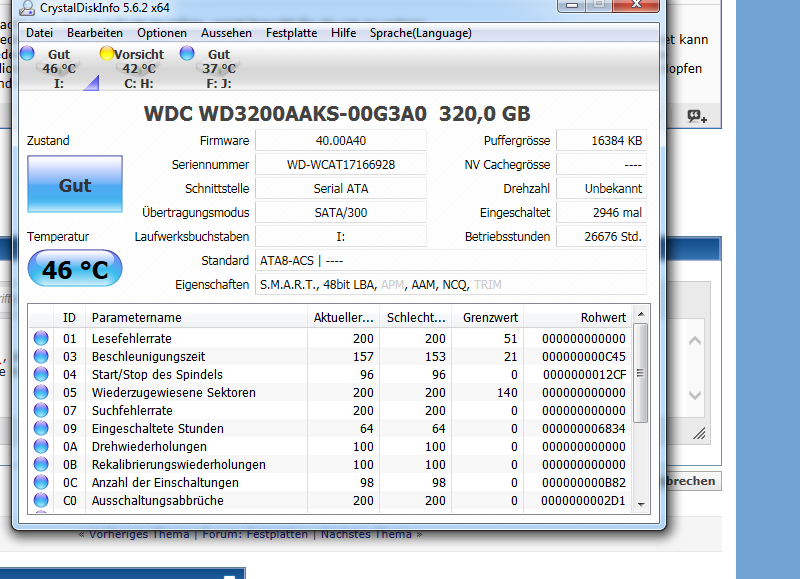Open the Hilfe menu
This screenshot has height=579, width=800.
tap(343, 33)
